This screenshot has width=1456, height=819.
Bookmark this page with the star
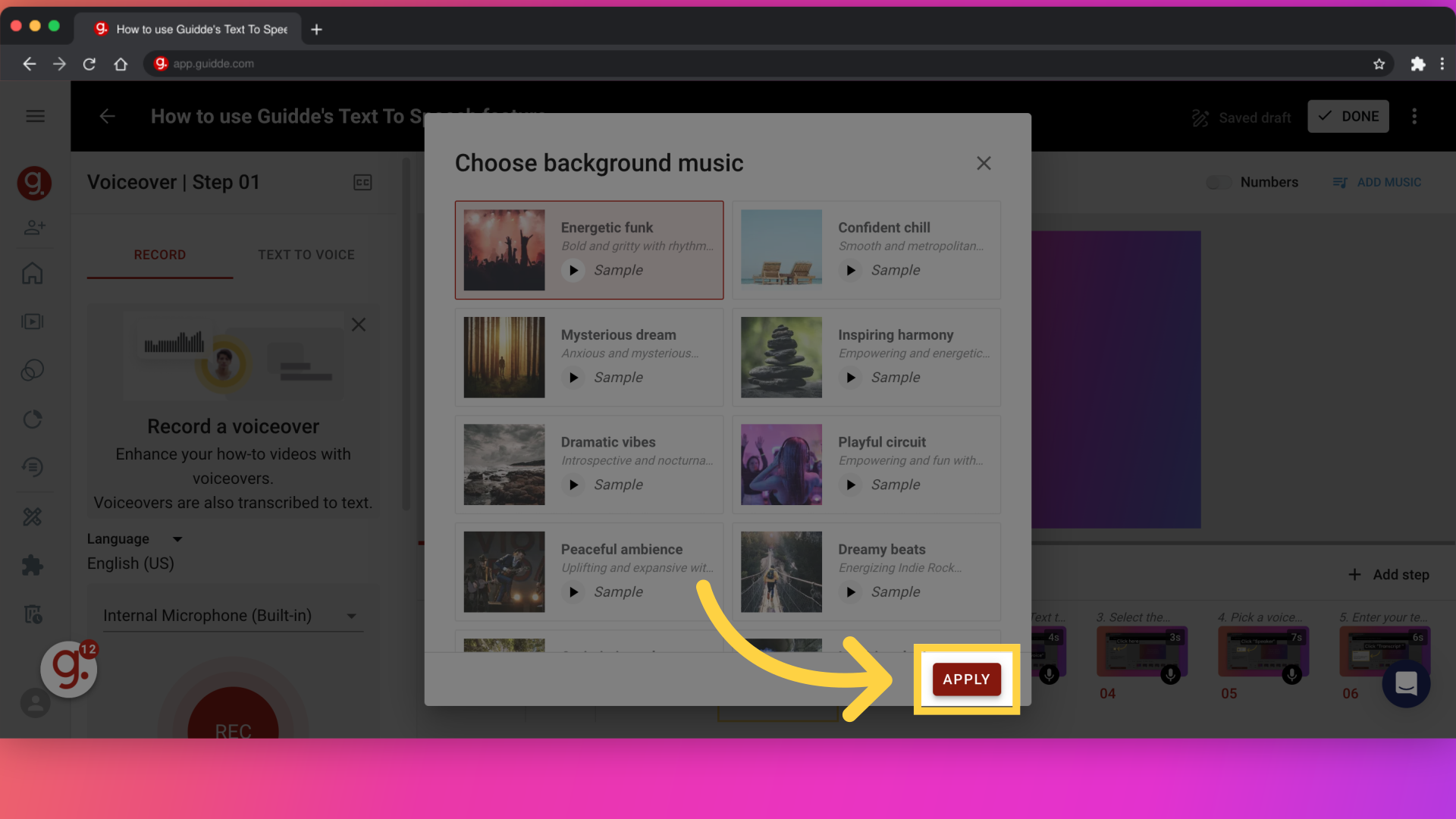1379,64
